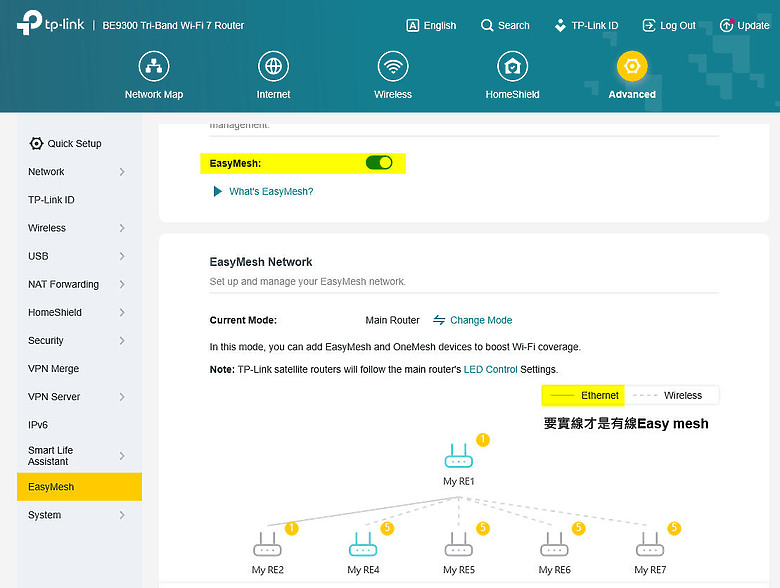Click the Change Mode link
Viewport: 780px width, 588px height.
coord(481,320)
